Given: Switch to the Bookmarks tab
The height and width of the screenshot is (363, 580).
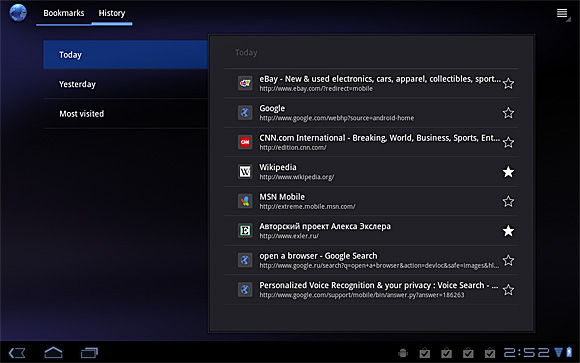Looking at the screenshot, I should pyautogui.click(x=64, y=13).
